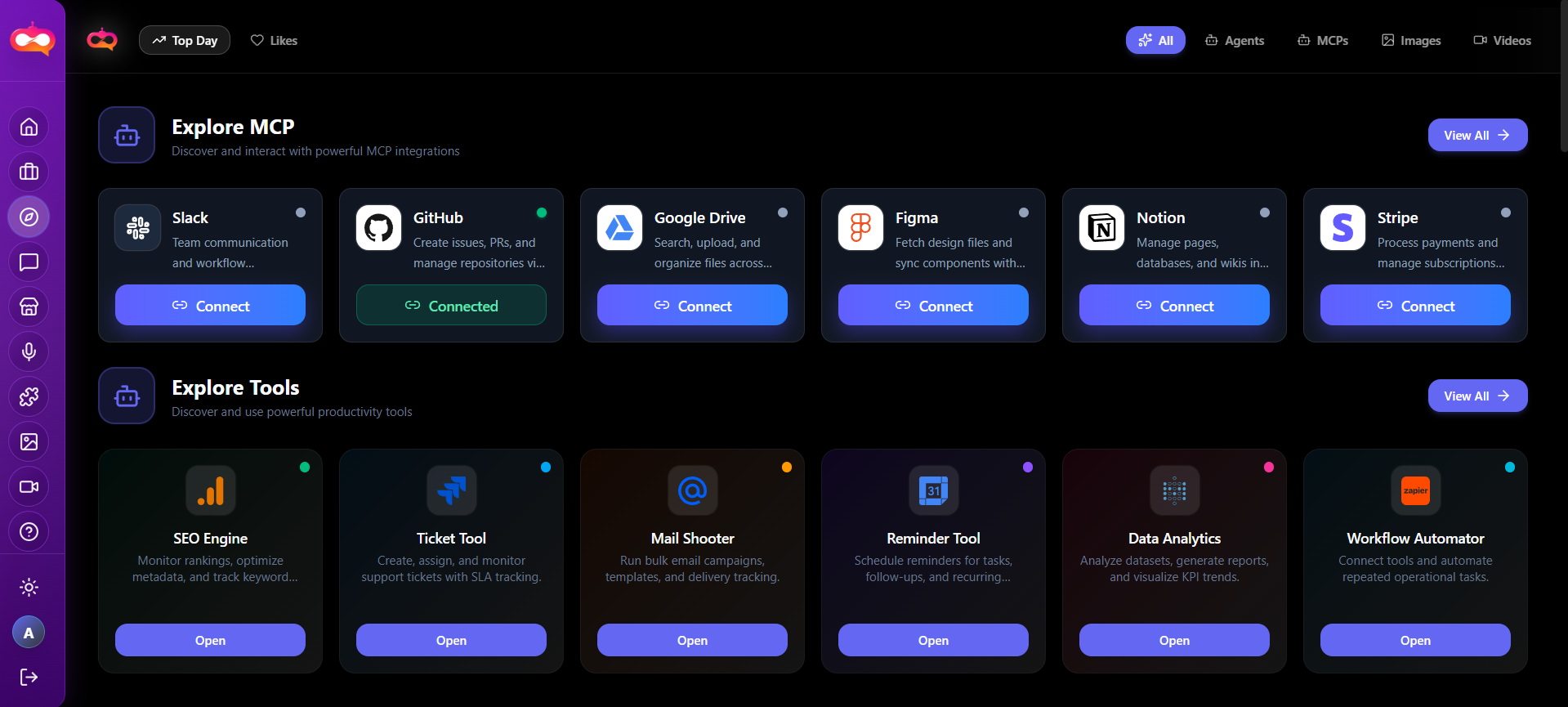Image resolution: width=1568 pixels, height=707 pixels.
Task: Switch to the Images tab
Action: tap(1411, 40)
